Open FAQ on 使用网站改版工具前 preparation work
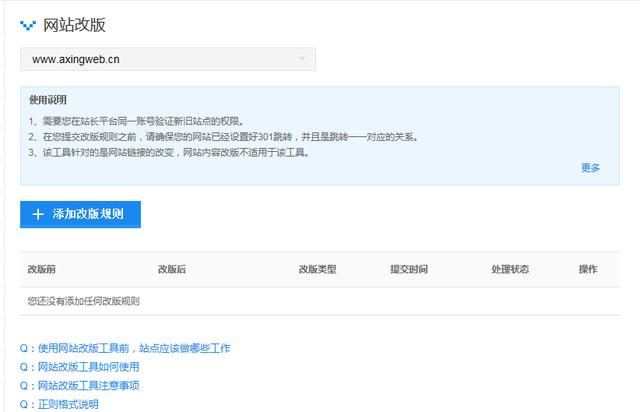Viewport: 640px width, 412px height. coord(125,348)
